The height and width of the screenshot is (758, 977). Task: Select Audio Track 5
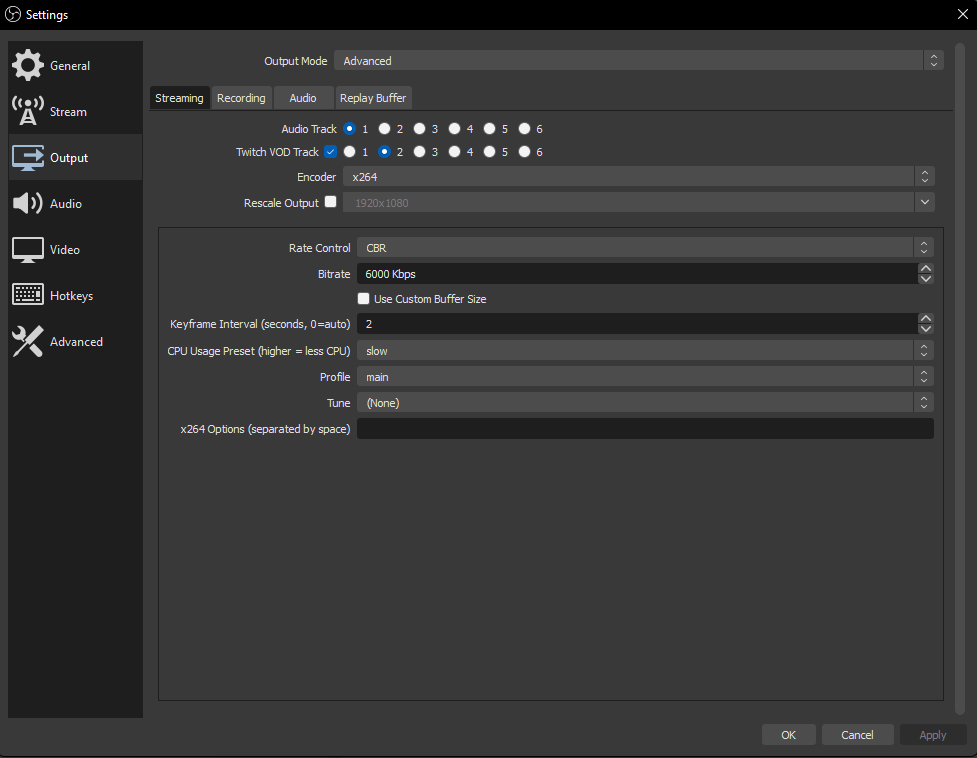coord(489,128)
